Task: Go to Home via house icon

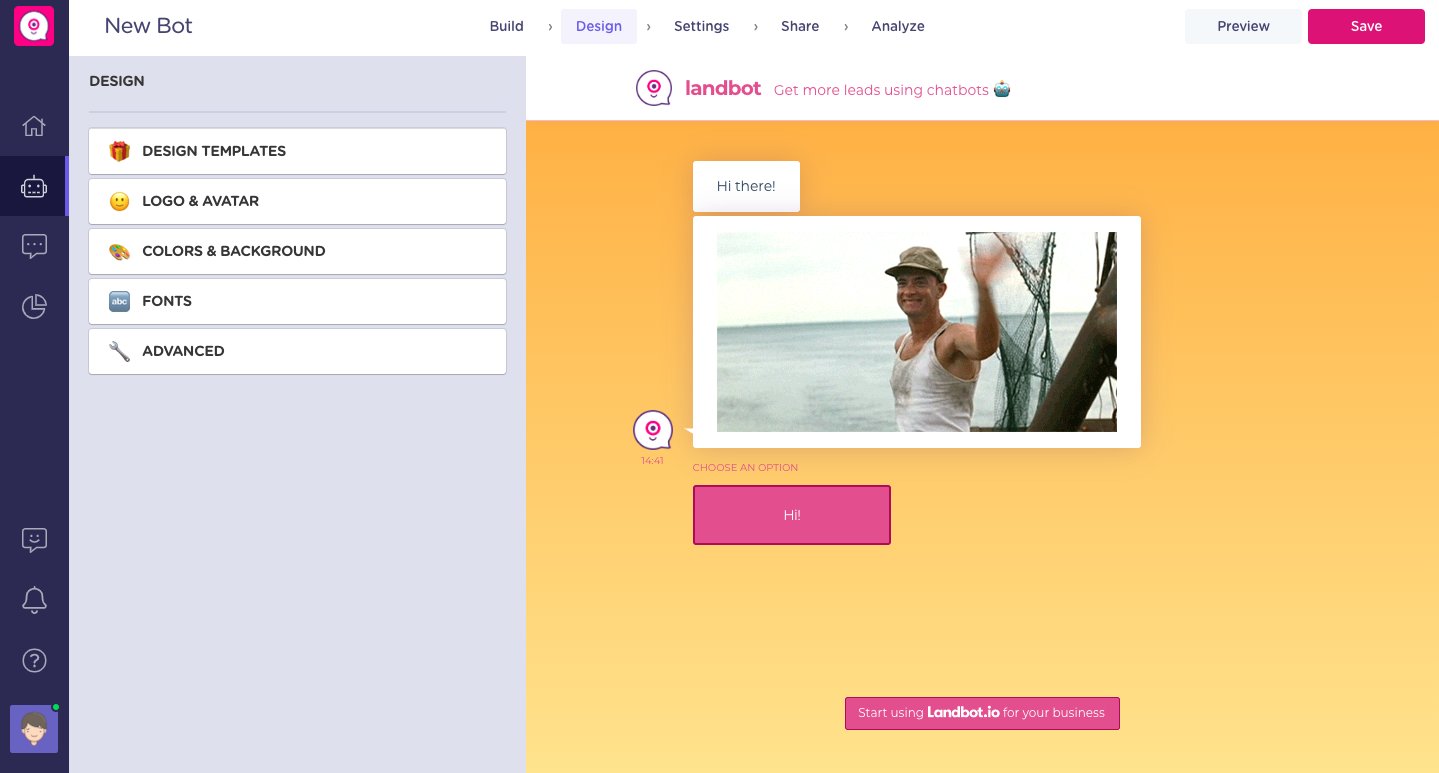Action: [x=34, y=126]
